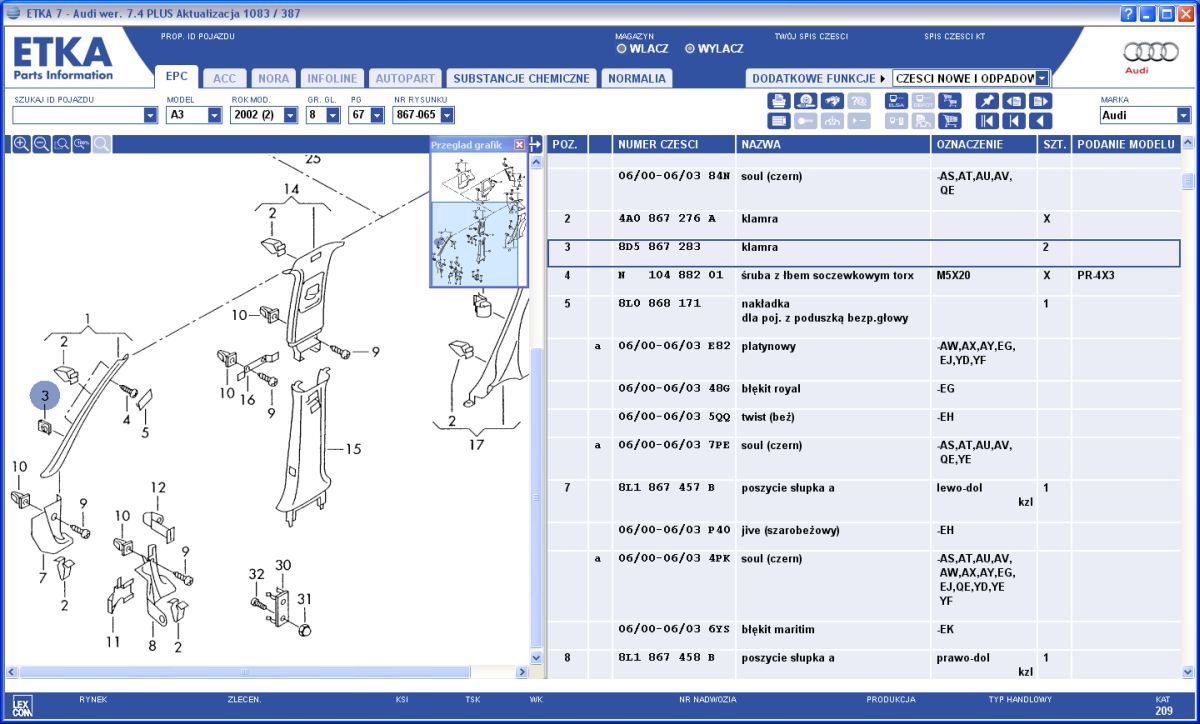Open the help question mark button
This screenshot has width=1200, height=724.
[x=1129, y=13]
